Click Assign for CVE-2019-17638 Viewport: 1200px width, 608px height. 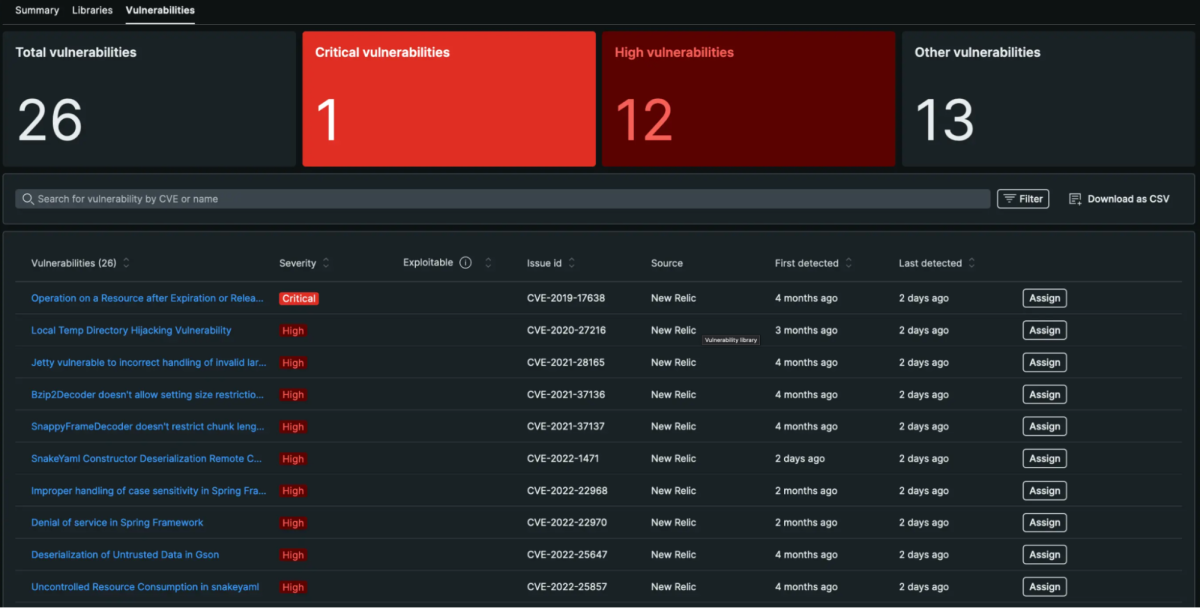[1044, 297]
